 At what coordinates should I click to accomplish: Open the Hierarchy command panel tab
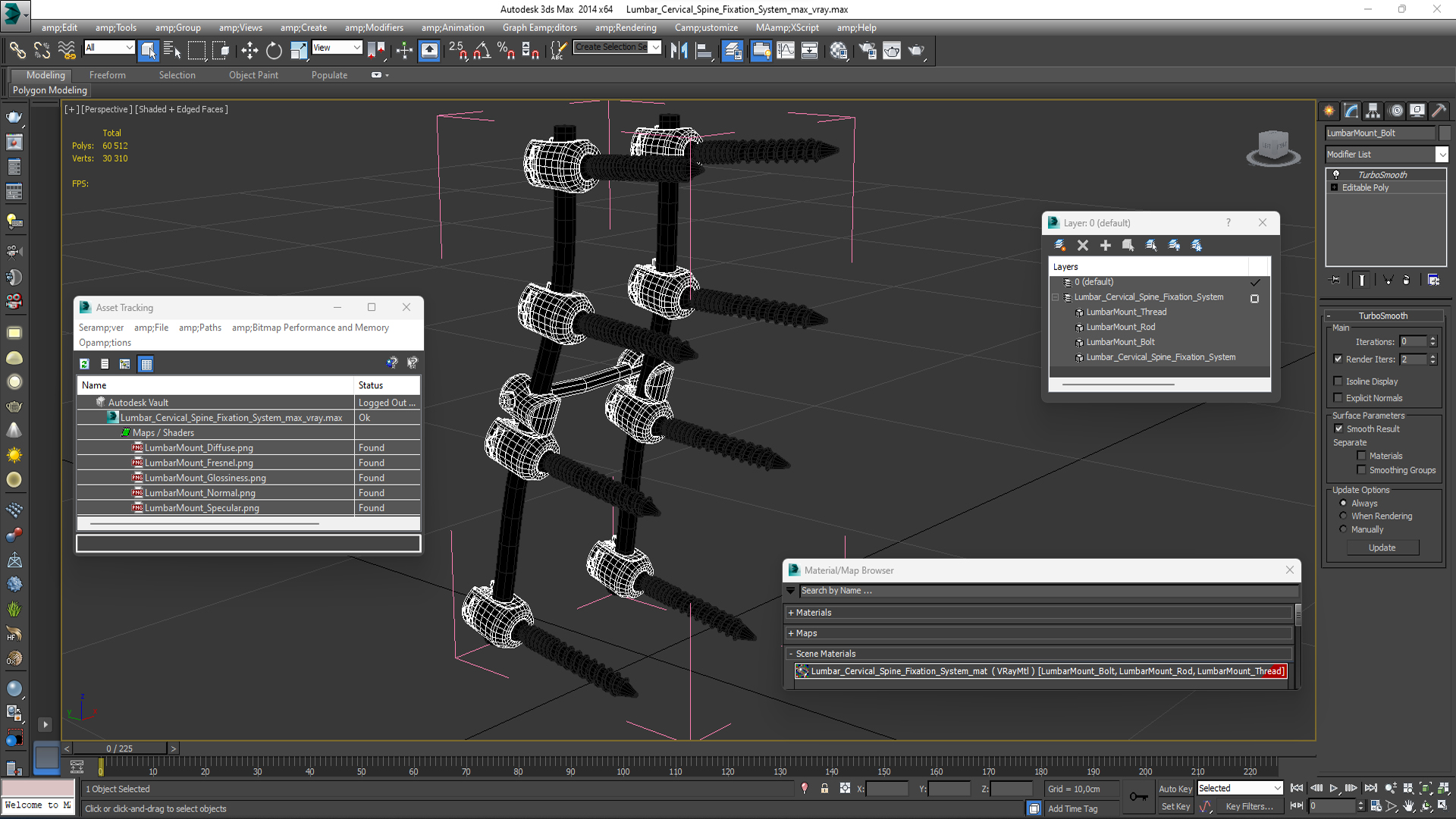[x=1373, y=111]
